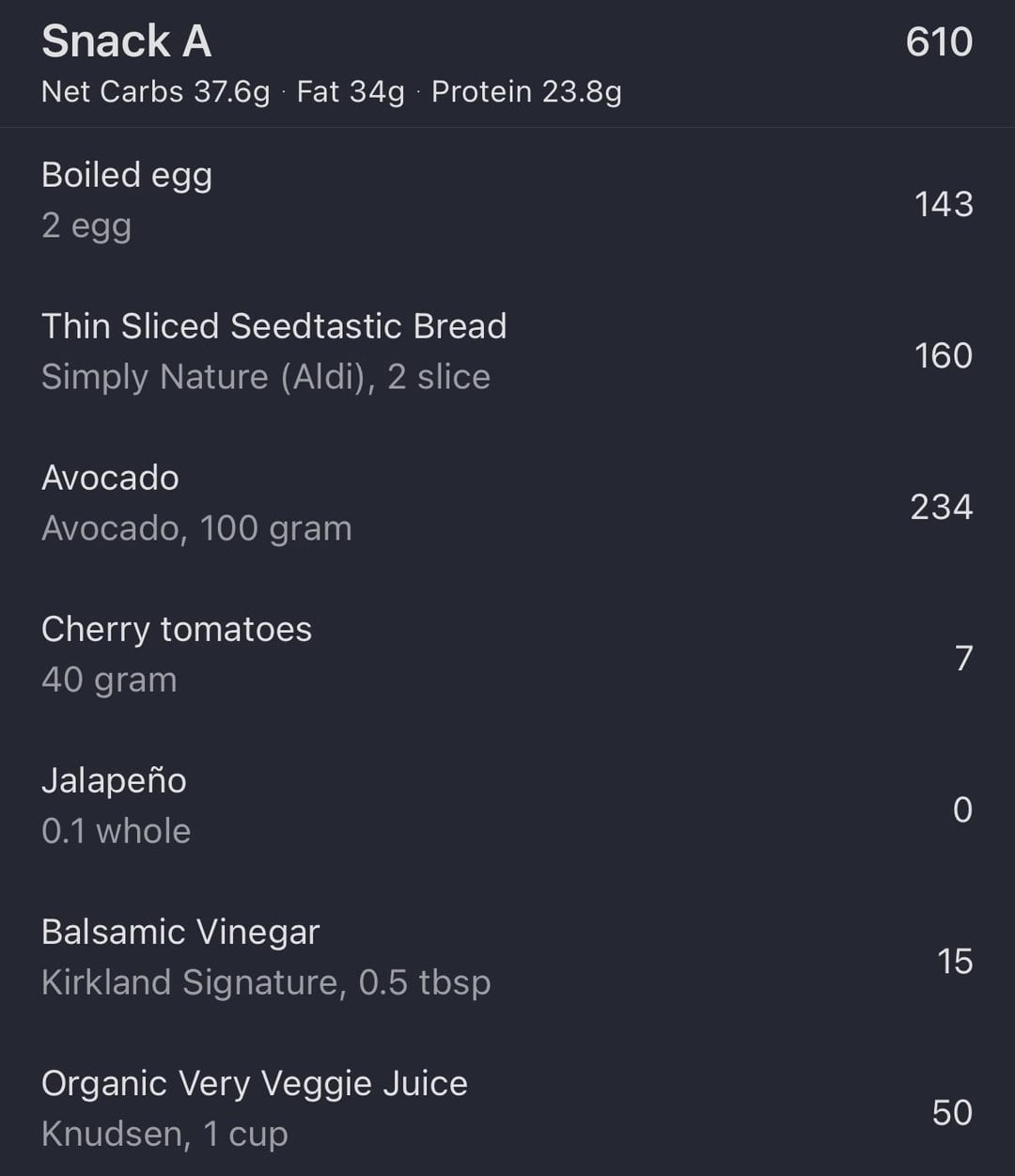Viewport: 1015px width, 1176px height.
Task: Open the Cherry tomatoes entry
Action: [177, 629]
